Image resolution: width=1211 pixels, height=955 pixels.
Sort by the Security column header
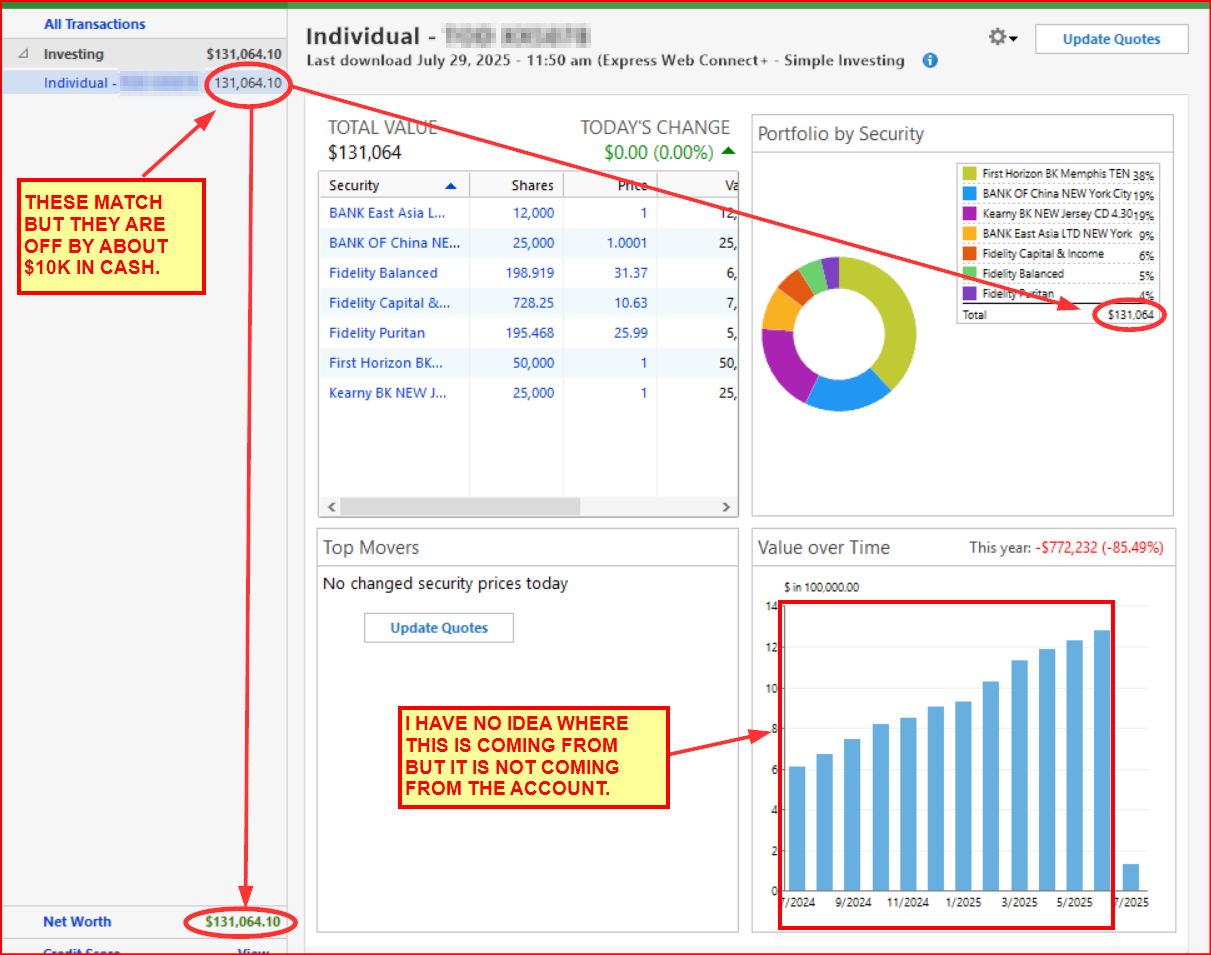click(394, 185)
